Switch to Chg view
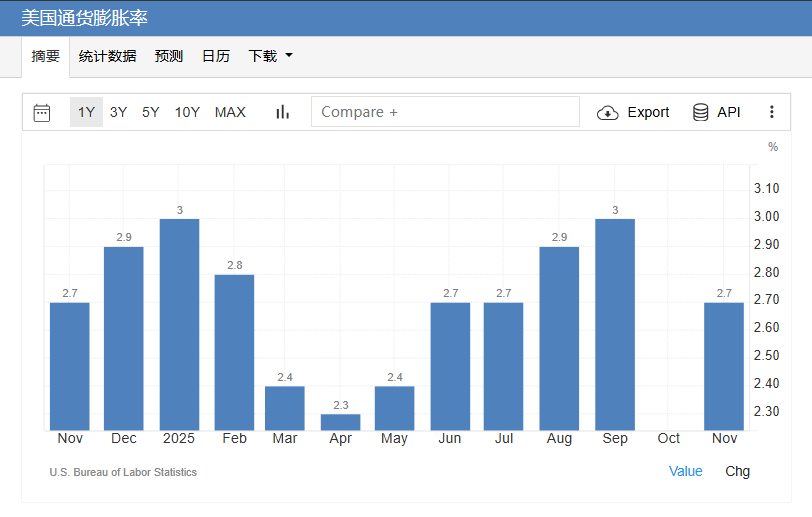The width and height of the screenshot is (812, 517). click(x=737, y=471)
